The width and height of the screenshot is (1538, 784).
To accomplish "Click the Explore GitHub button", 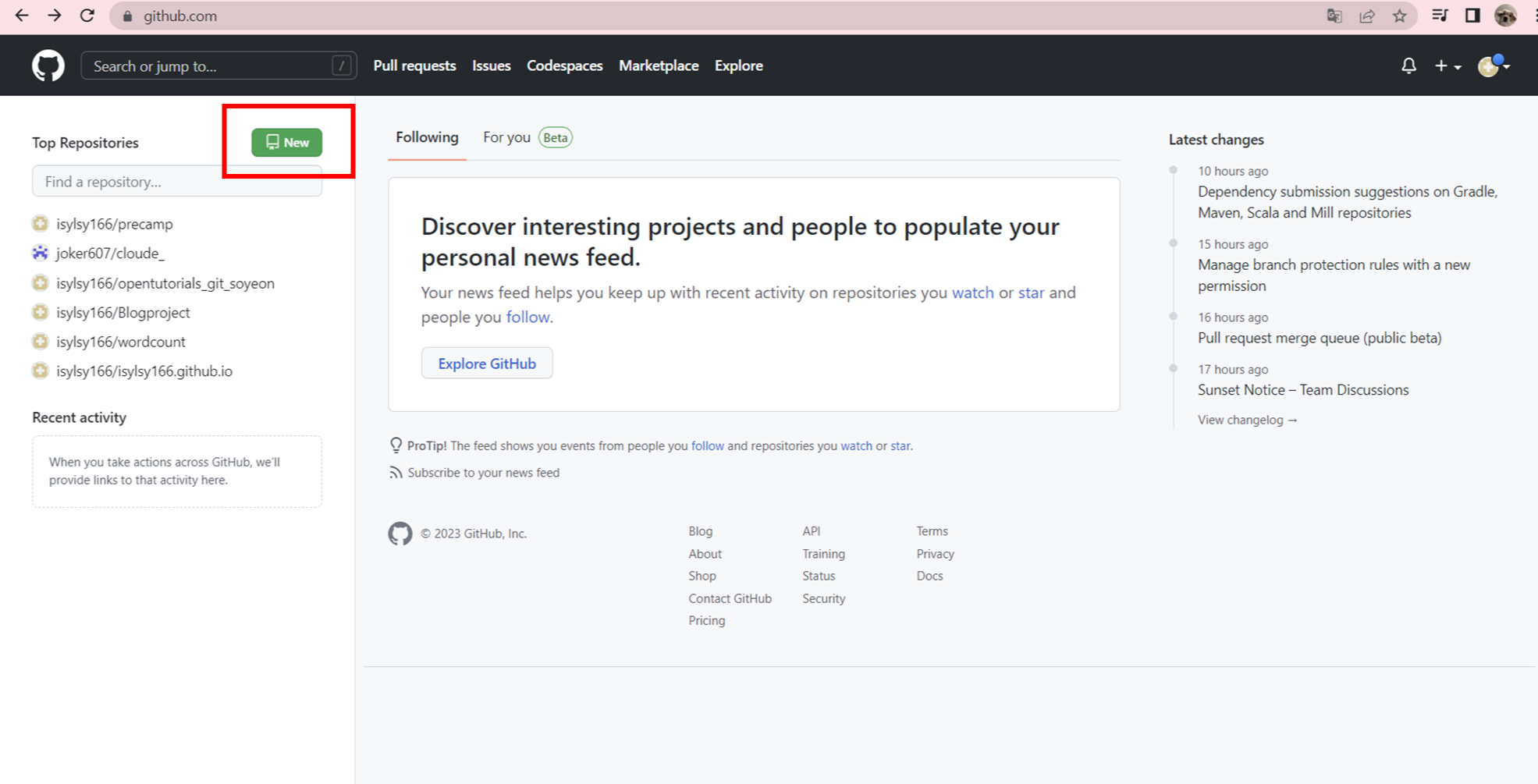I will click(487, 364).
